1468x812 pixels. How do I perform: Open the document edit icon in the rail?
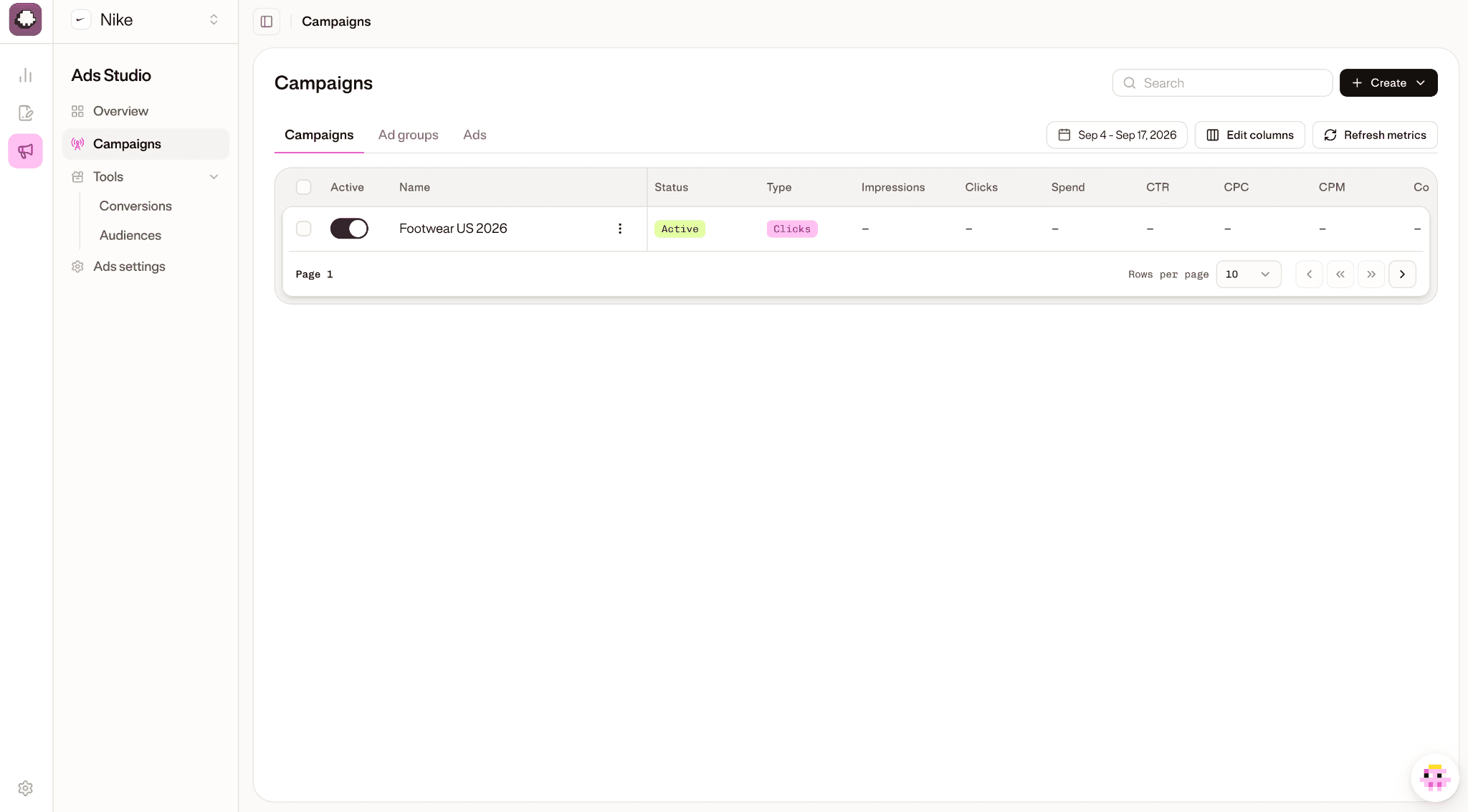pyautogui.click(x=26, y=113)
